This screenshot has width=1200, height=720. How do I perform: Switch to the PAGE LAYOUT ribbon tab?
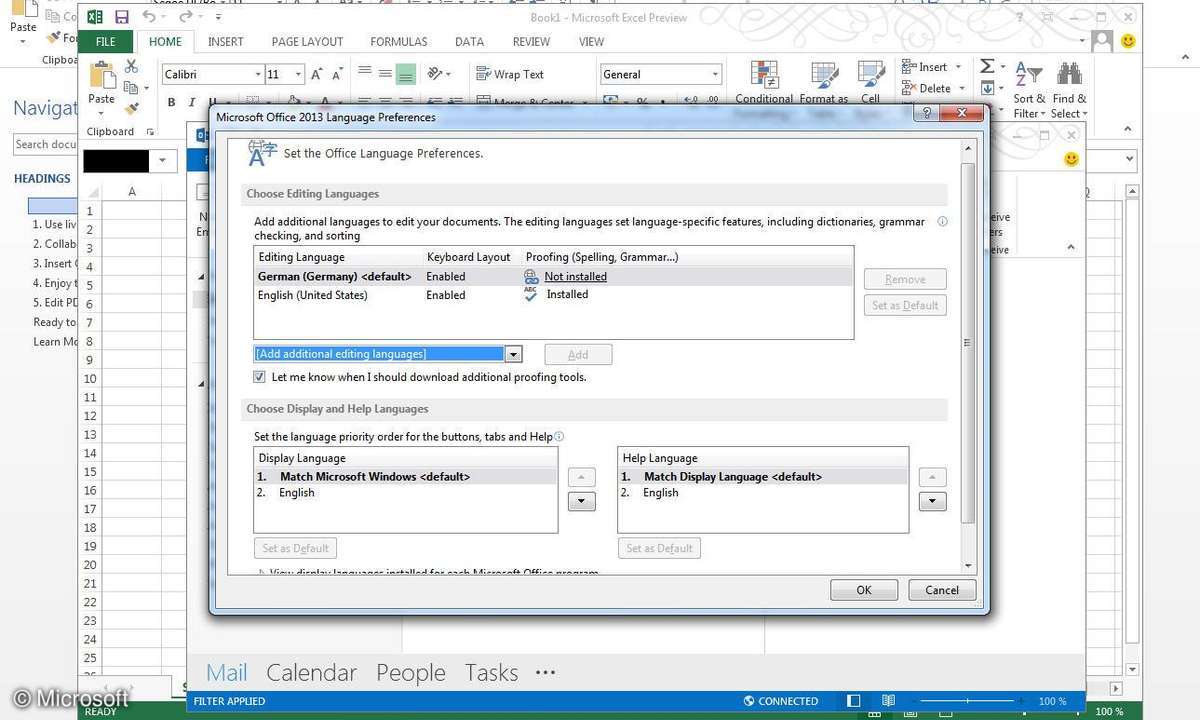click(307, 42)
